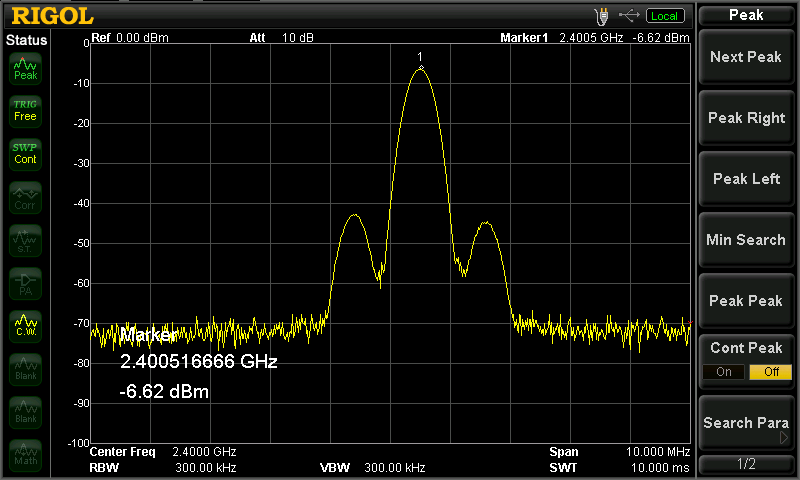The image size is (800, 480).
Task: Click the RBW 300.00 kHz value
Action: click(206, 468)
